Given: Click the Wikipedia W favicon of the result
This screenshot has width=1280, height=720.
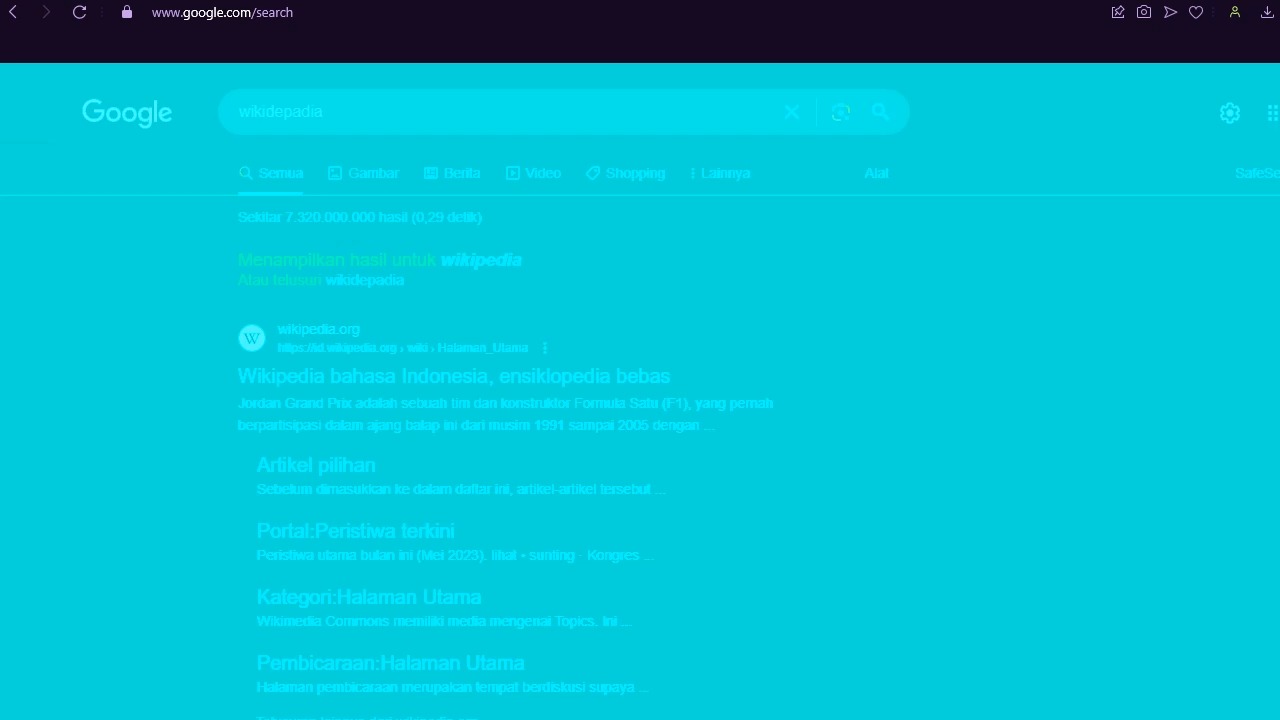Looking at the screenshot, I should tap(252, 338).
